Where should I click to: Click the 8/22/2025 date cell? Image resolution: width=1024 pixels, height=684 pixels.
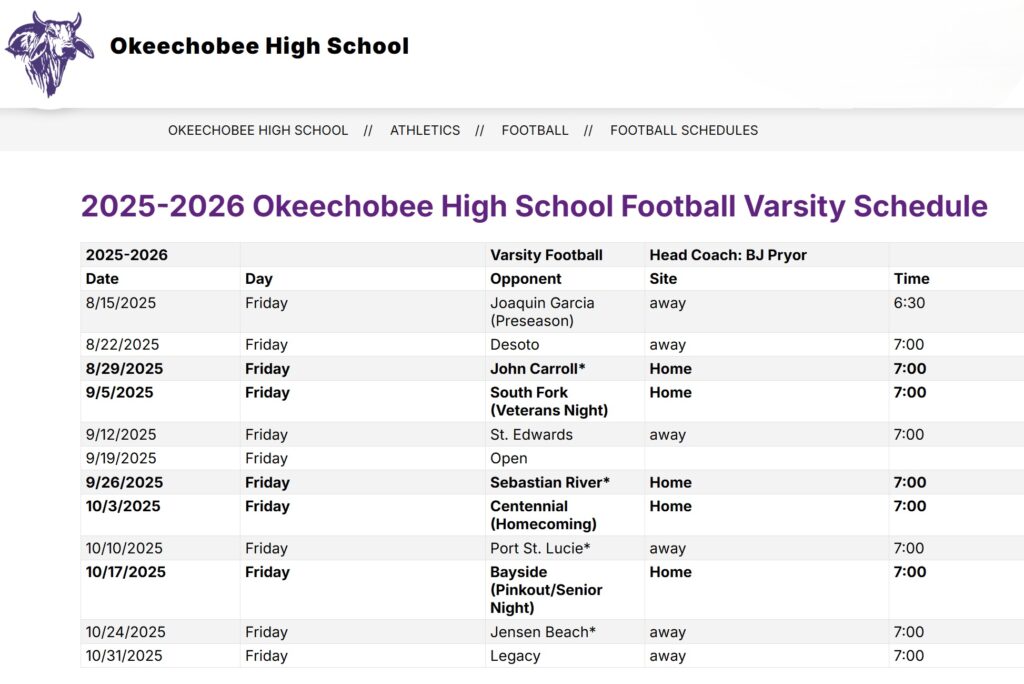[122, 345]
